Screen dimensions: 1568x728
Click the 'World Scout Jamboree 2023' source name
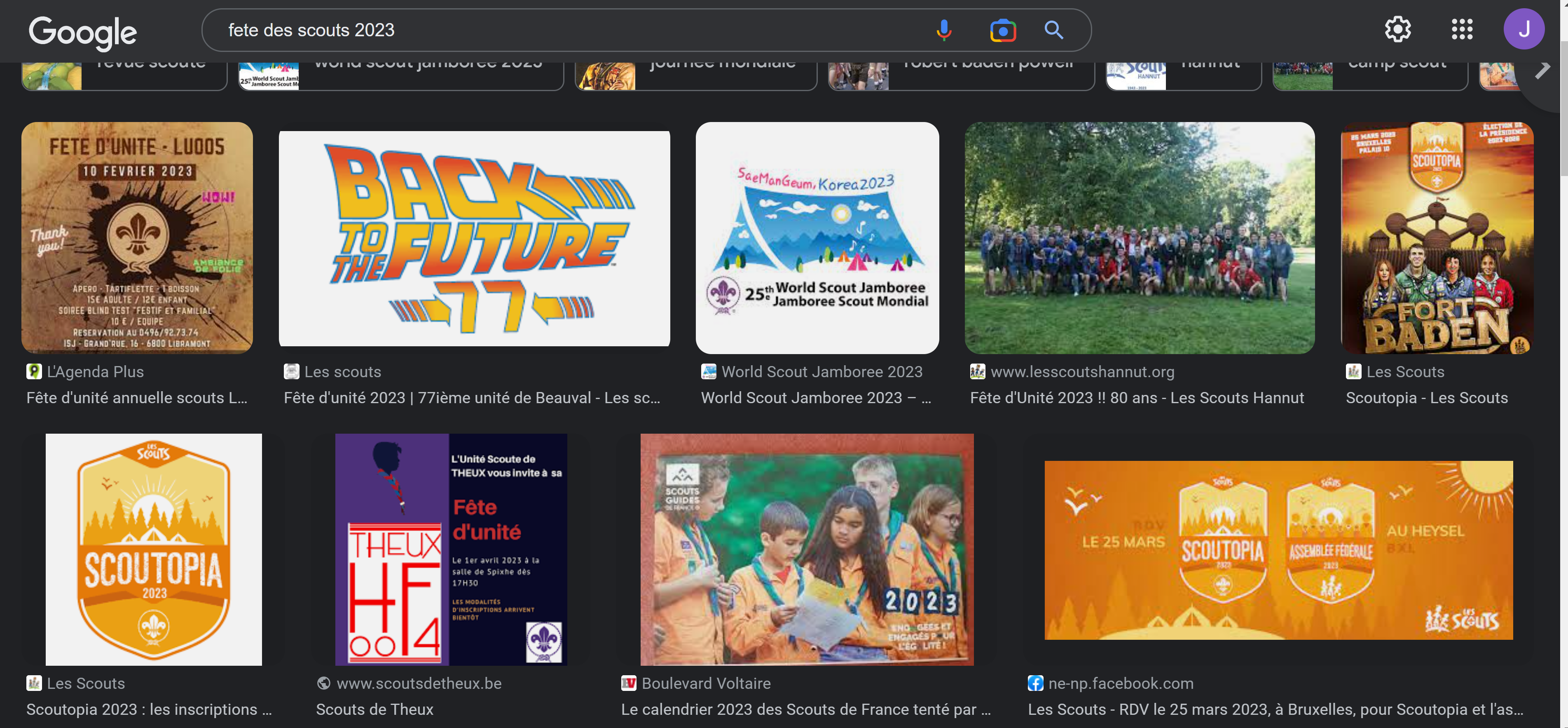coord(822,371)
